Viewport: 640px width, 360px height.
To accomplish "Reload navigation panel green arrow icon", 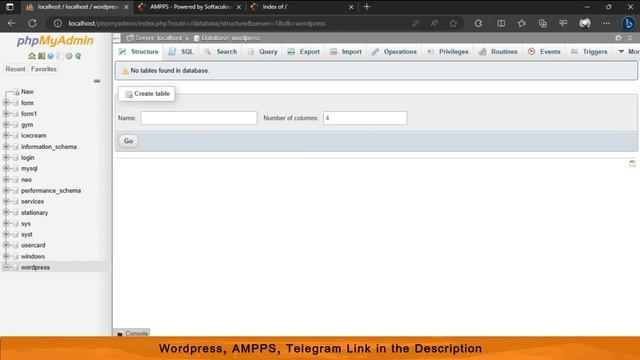I will point(78,56).
